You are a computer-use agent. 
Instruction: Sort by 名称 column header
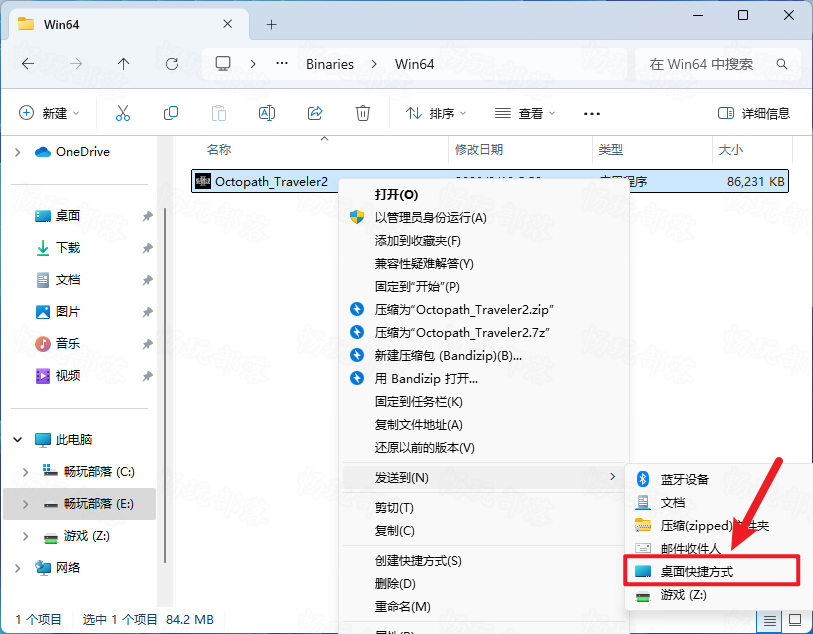219,150
